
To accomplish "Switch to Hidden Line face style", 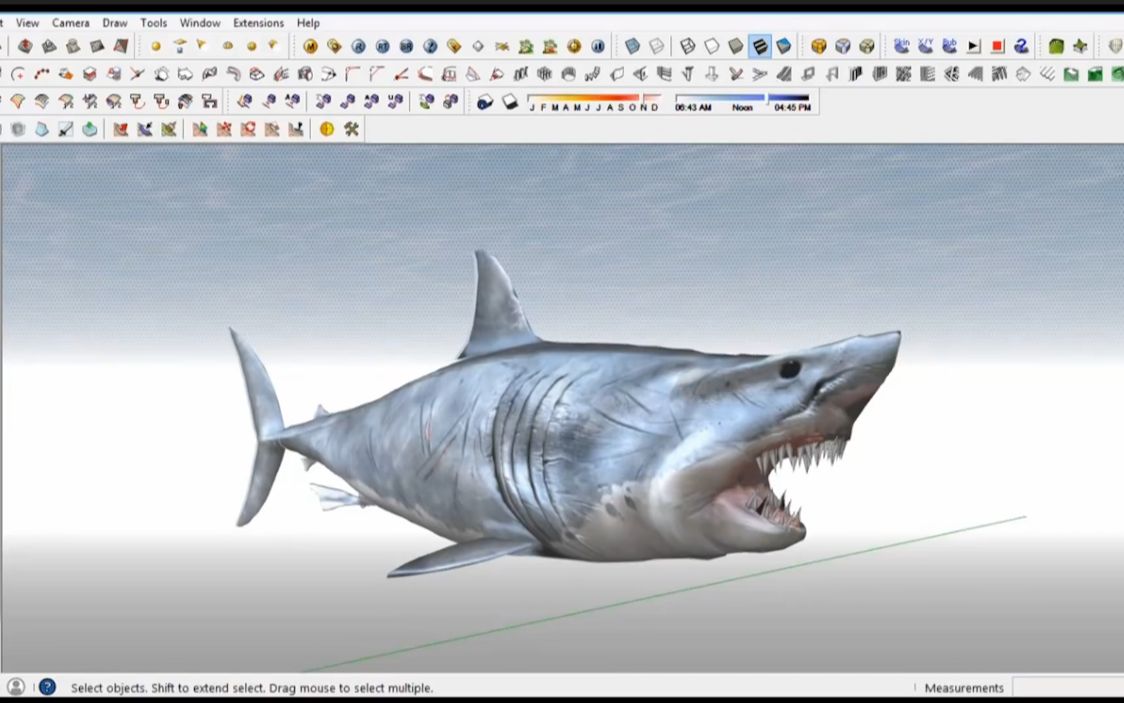I will (712, 47).
